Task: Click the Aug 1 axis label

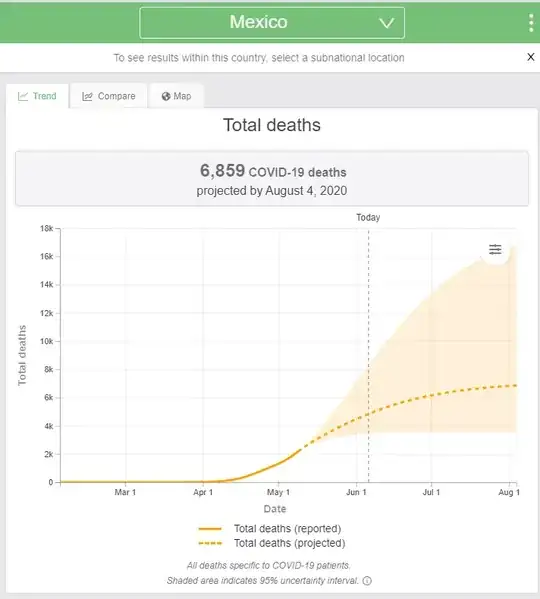Action: (509, 492)
